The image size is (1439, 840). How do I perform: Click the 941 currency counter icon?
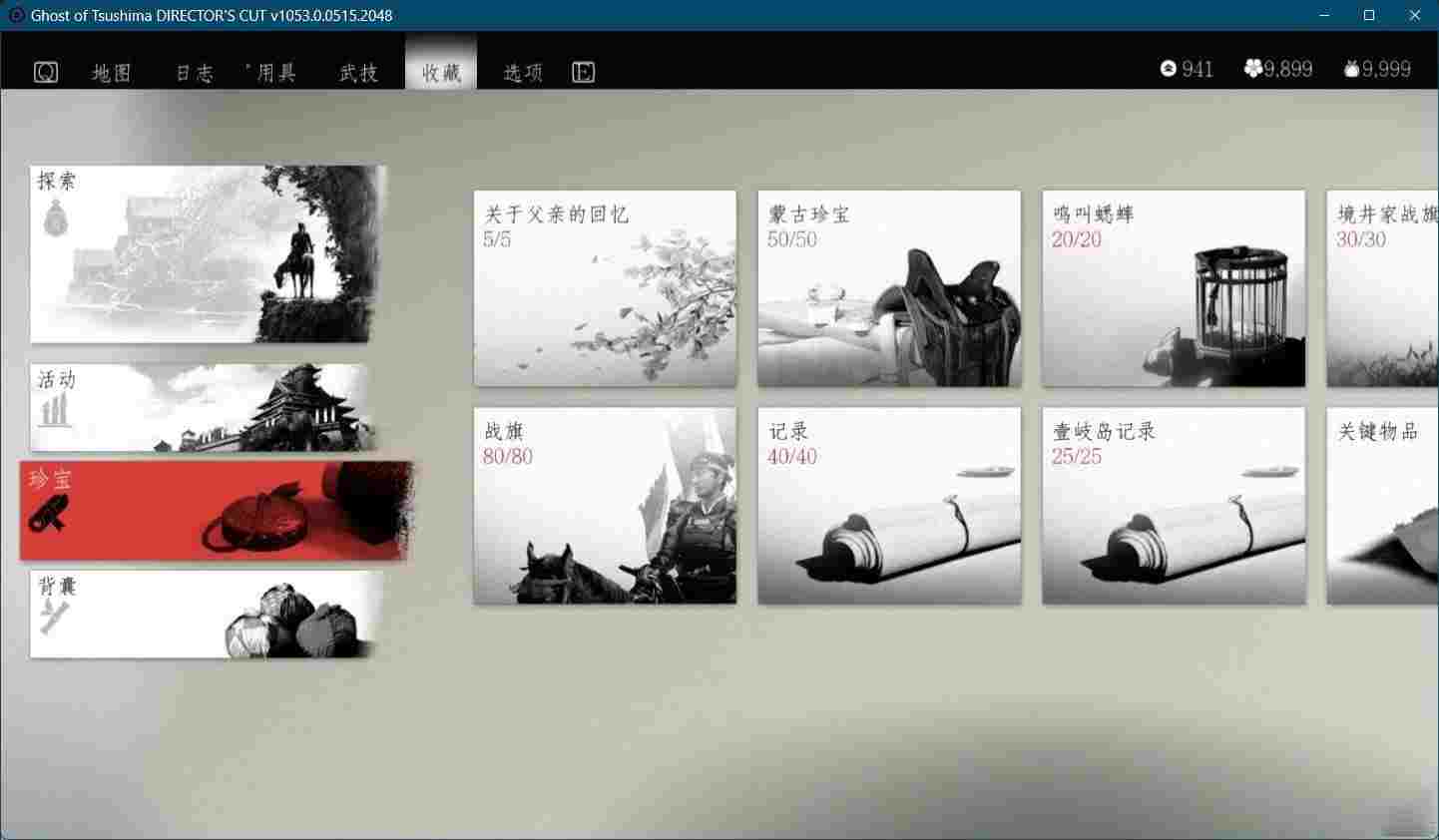(x=1169, y=69)
